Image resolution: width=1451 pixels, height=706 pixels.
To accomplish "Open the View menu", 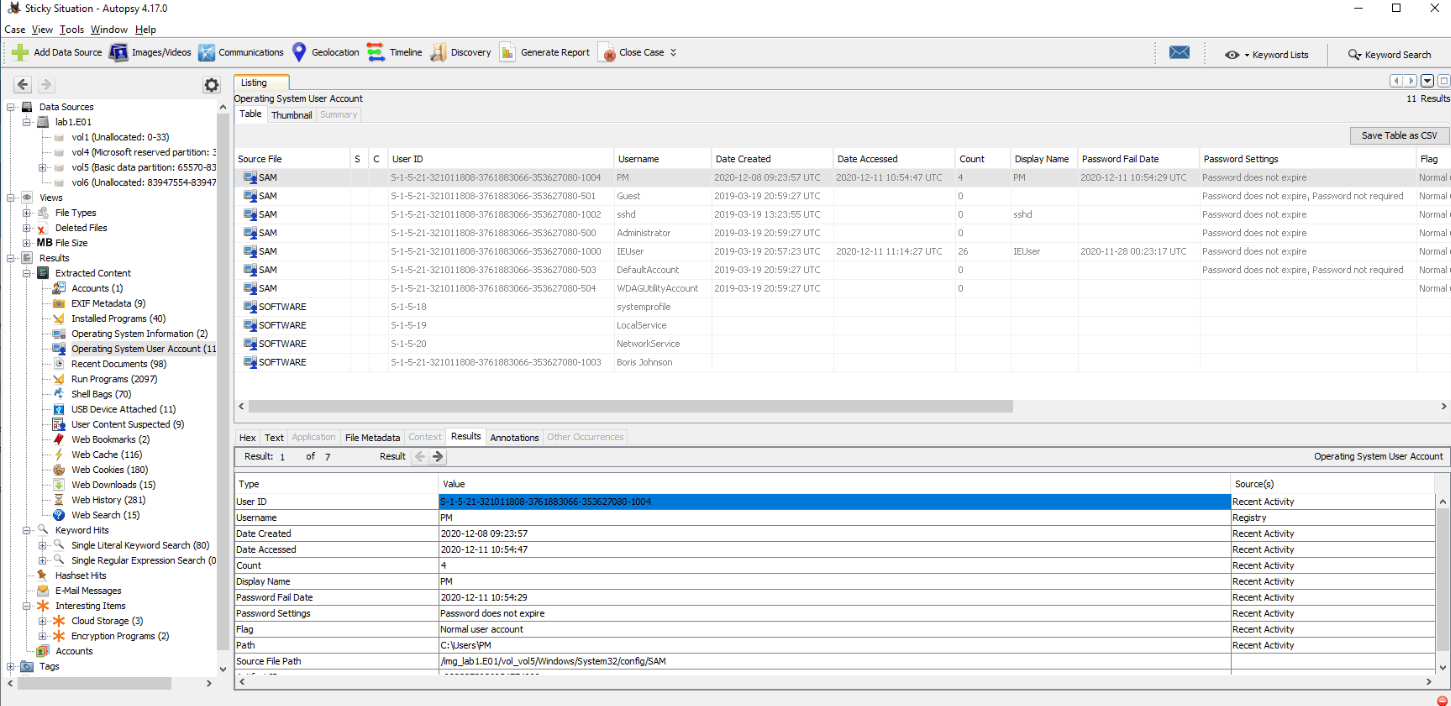I will [42, 30].
